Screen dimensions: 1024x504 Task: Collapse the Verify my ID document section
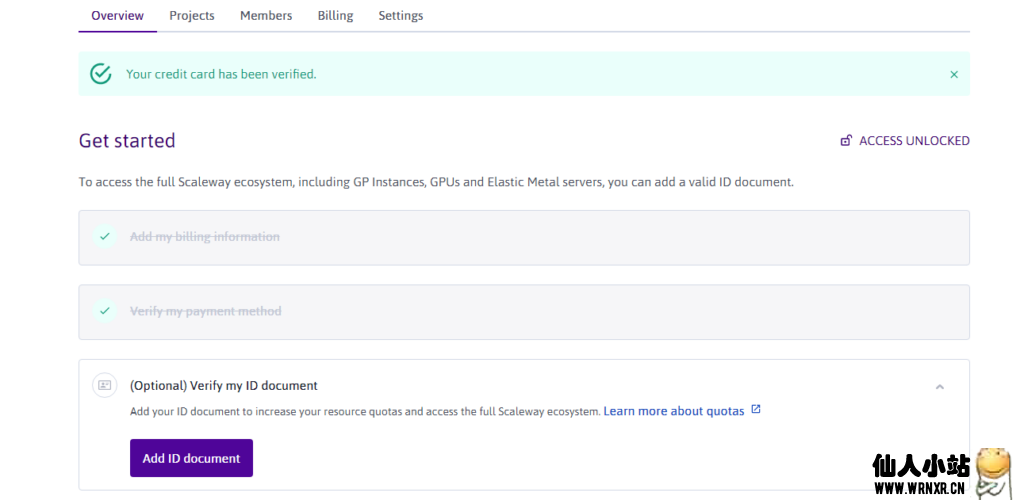pos(939,386)
